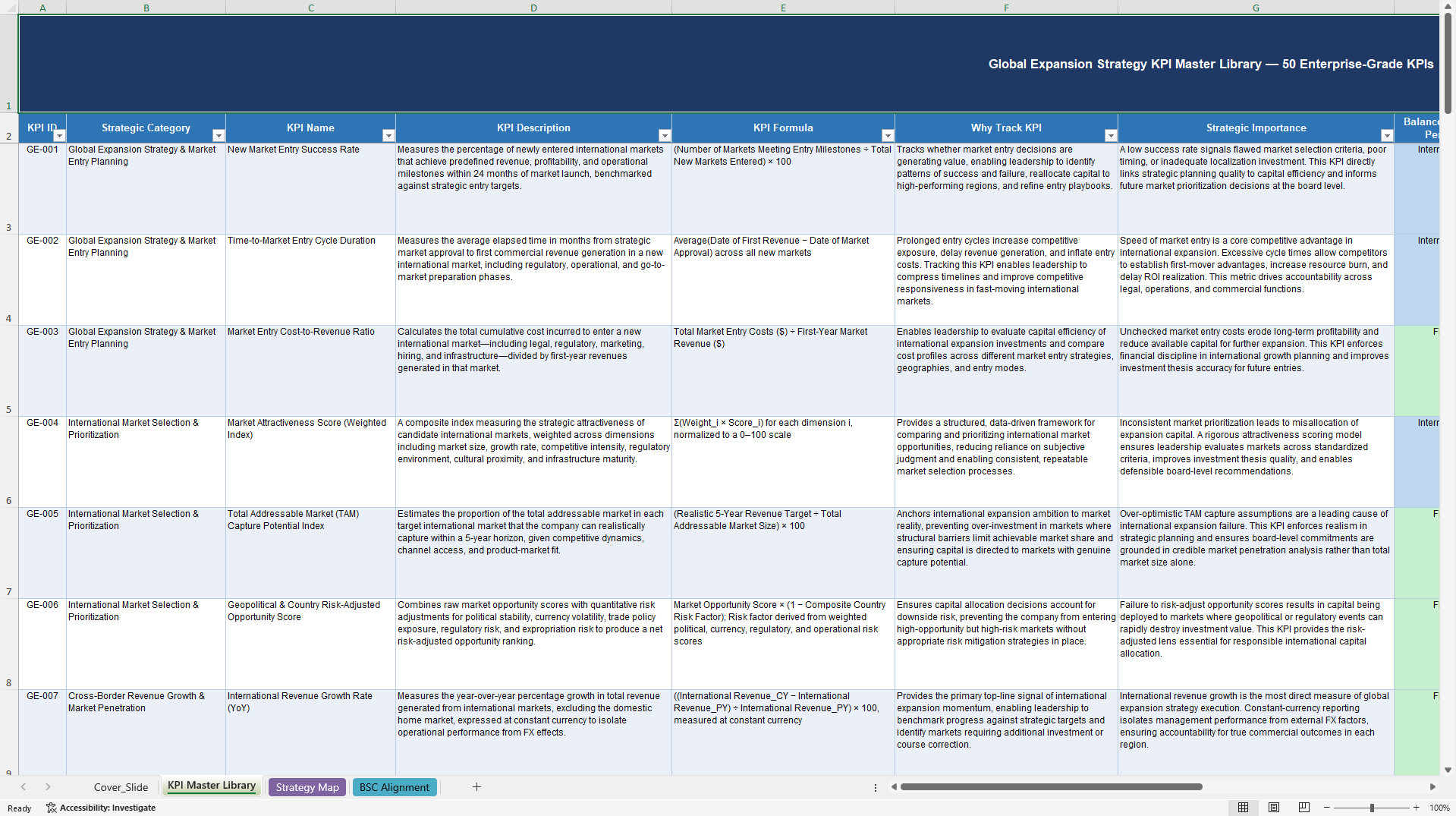Image resolution: width=1456 pixels, height=816 pixels.
Task: Switch to Normal view icon
Action: 1244,808
